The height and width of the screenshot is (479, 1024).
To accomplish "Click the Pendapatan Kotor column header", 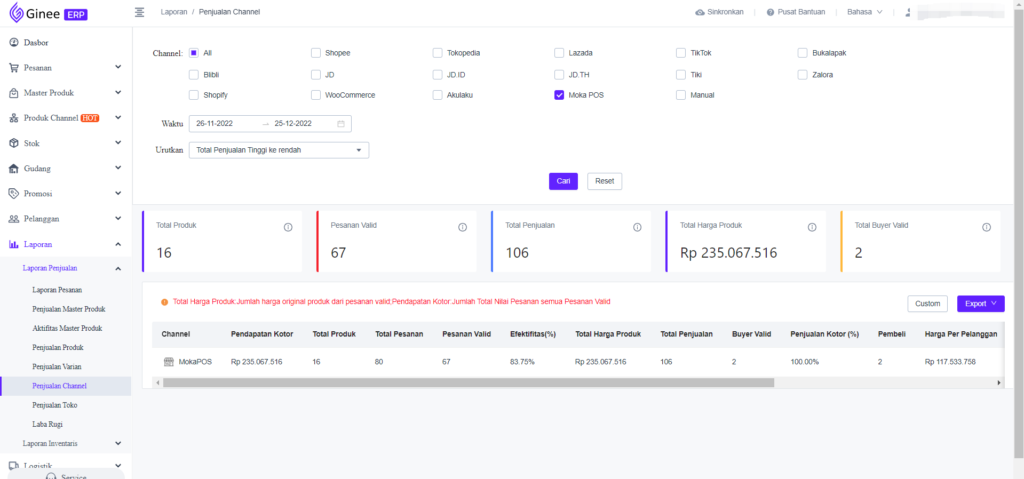I will pos(262,334).
